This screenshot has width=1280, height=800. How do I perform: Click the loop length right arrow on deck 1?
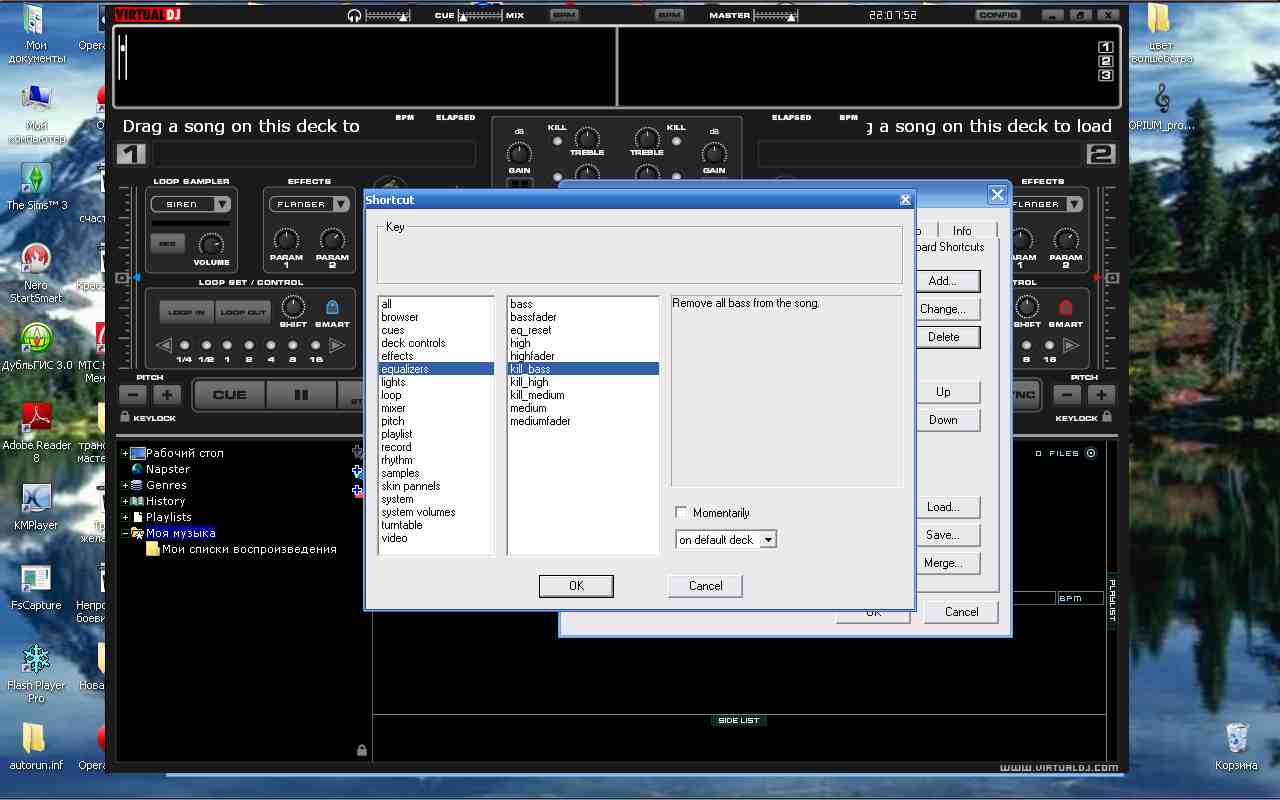[x=337, y=346]
